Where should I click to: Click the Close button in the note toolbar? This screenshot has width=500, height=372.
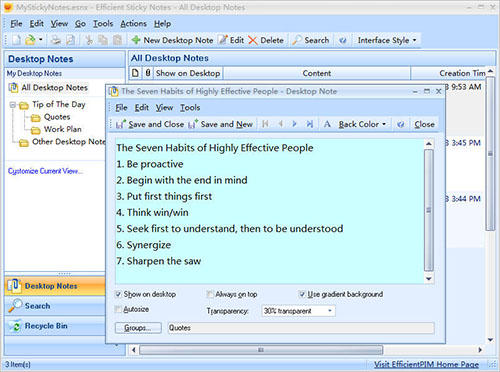pyautogui.click(x=424, y=124)
